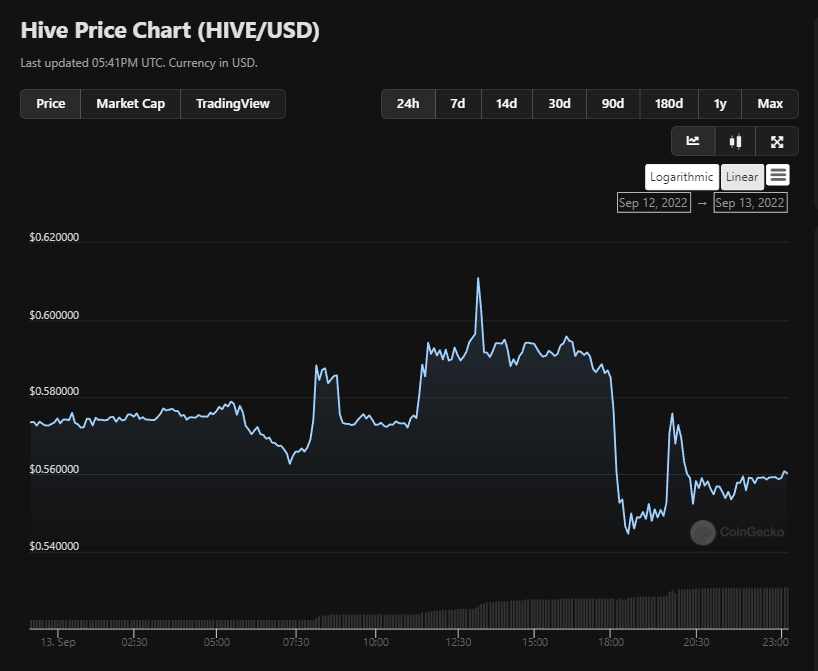Click the price peak near 13:00
The image size is (818, 671).
coord(478,279)
